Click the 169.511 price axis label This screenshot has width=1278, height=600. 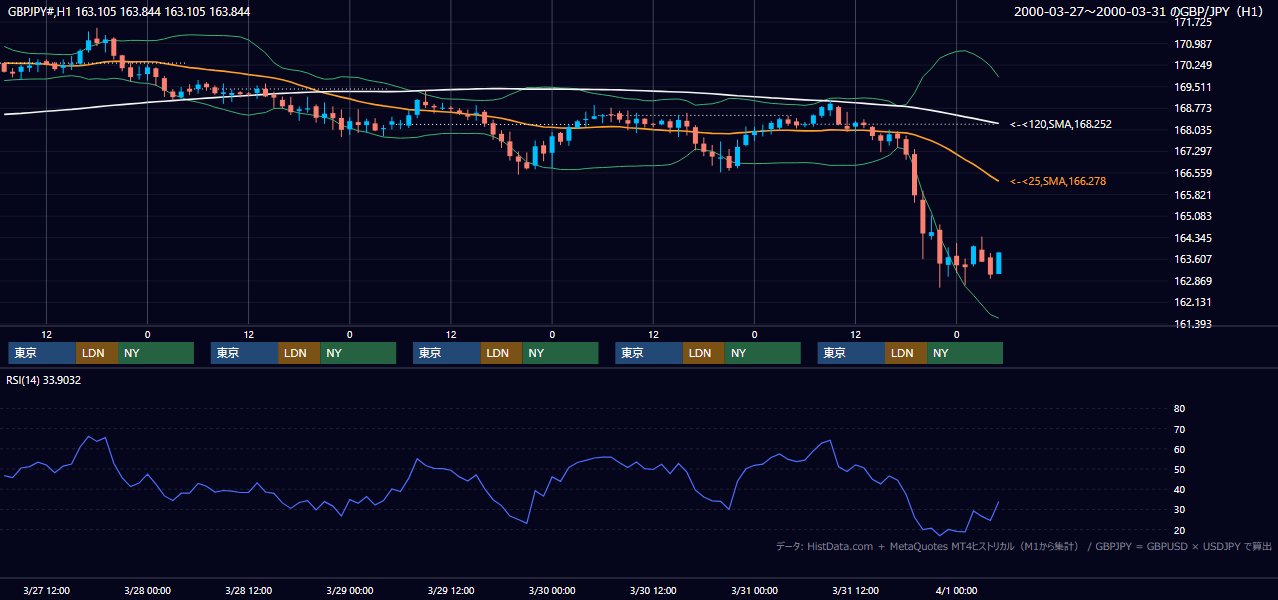pos(1193,87)
